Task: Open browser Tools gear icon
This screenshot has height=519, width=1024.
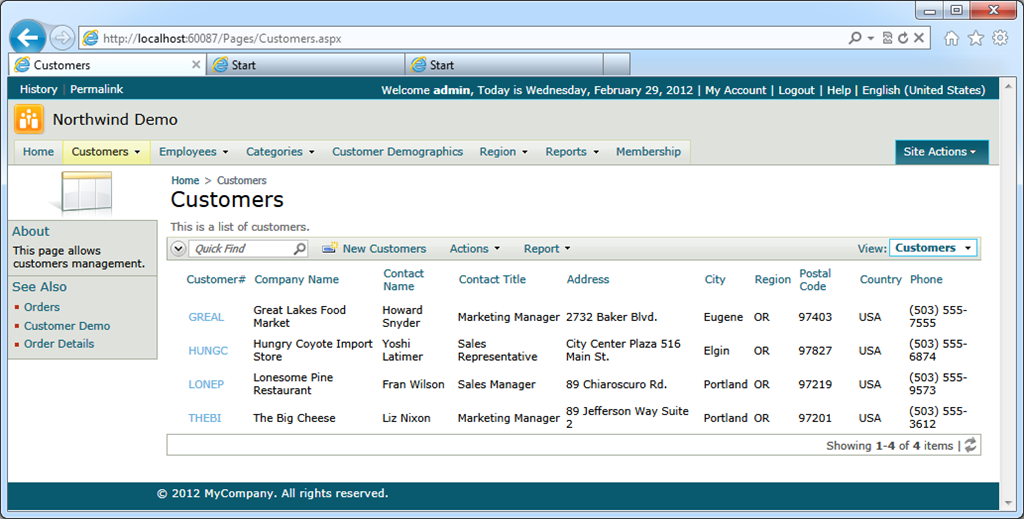Action: click(999, 38)
